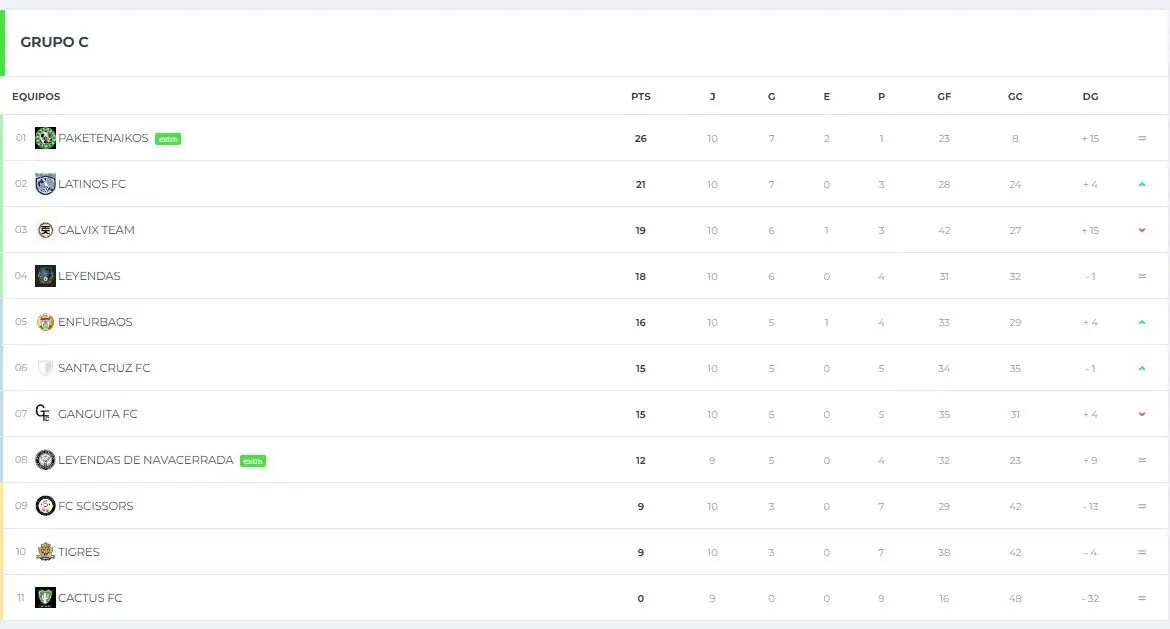Image resolution: width=1170 pixels, height=629 pixels.
Task: Click the GF column header
Action: click(944, 96)
